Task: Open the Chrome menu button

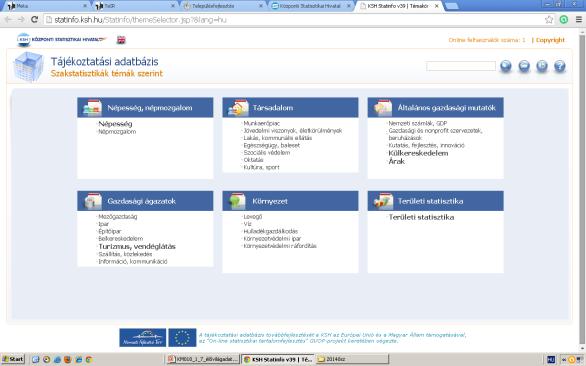Action: point(579,20)
